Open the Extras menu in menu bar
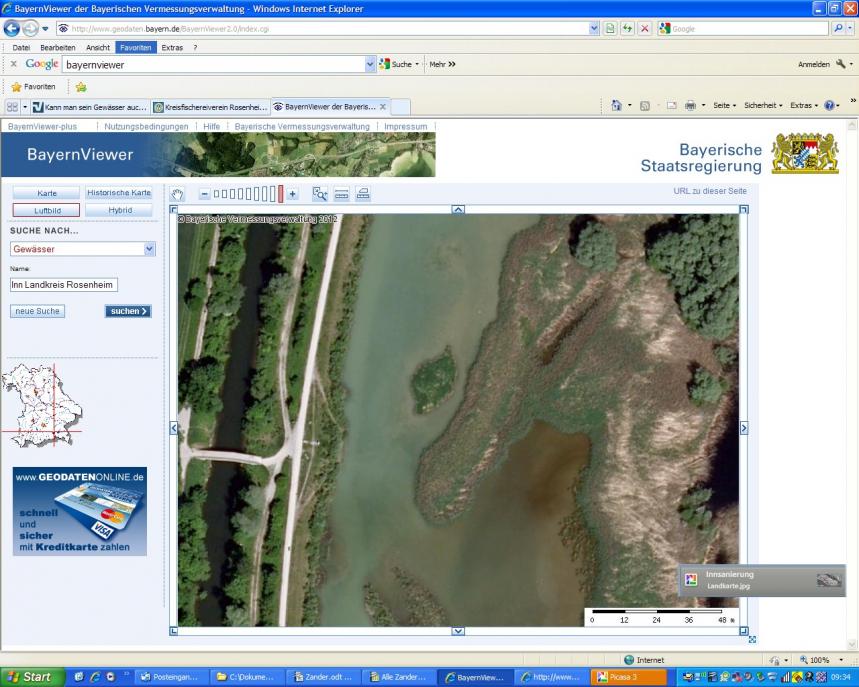Image resolution: width=859 pixels, height=687 pixels. click(x=172, y=48)
